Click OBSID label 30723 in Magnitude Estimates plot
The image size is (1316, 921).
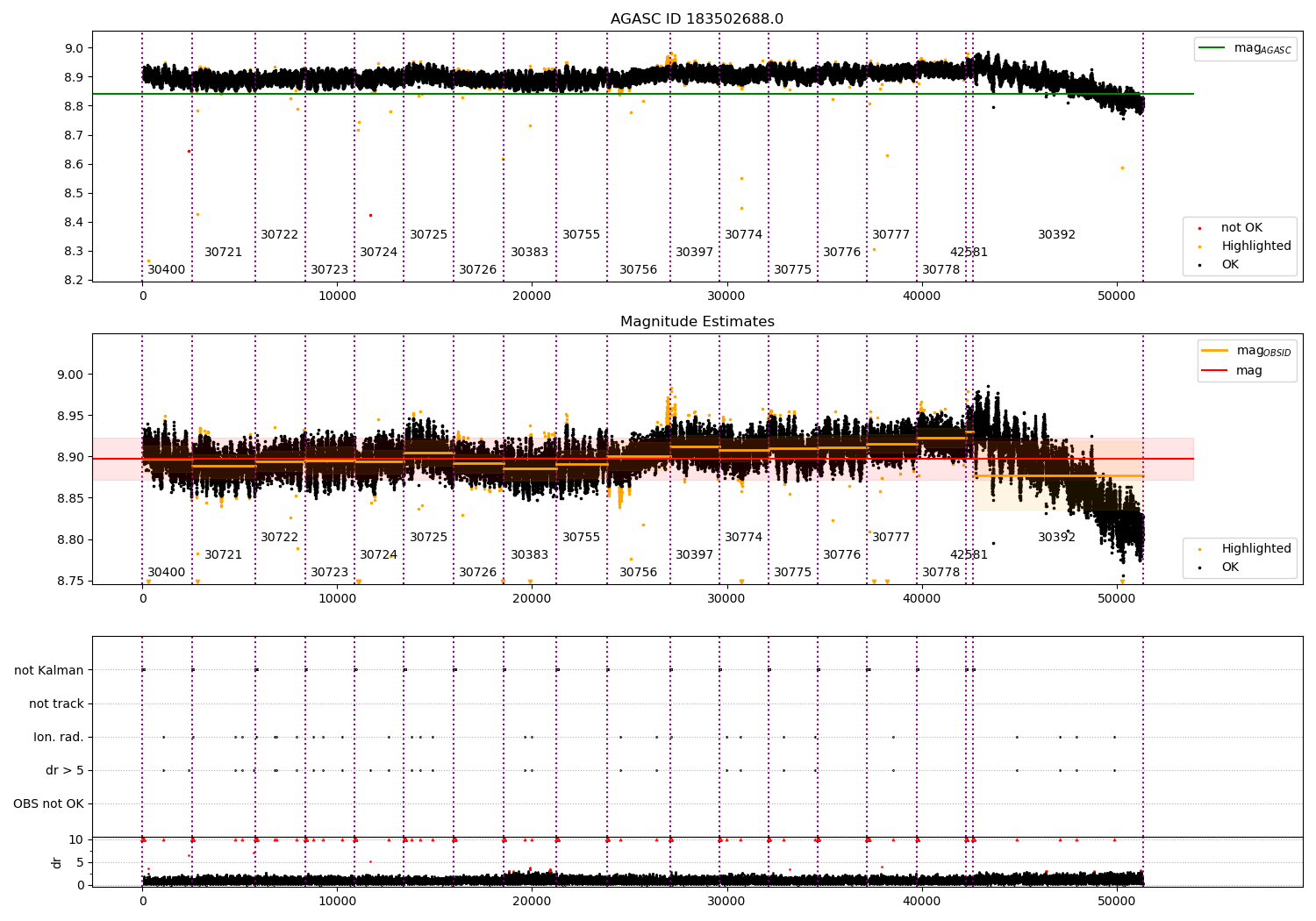(330, 573)
